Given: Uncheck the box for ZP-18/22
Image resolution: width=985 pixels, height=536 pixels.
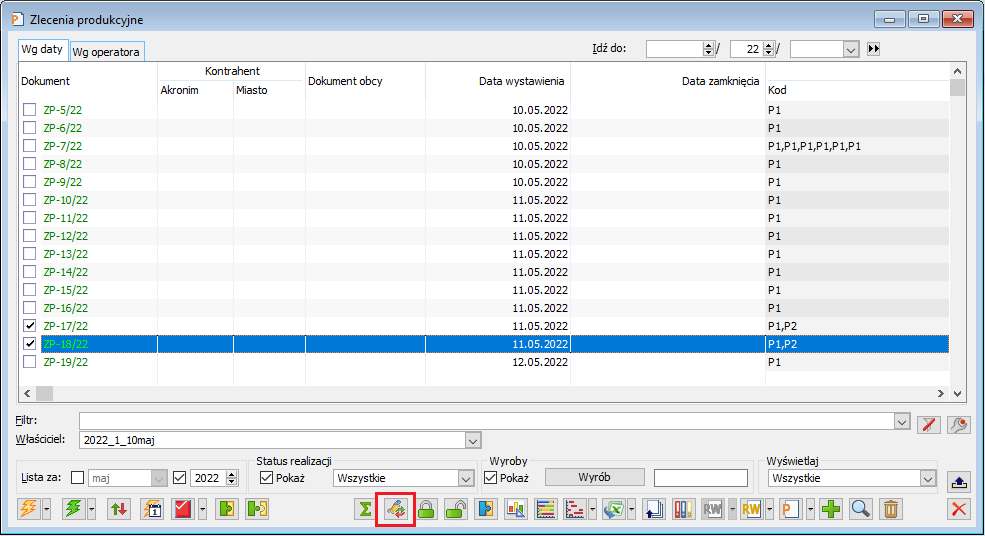Looking at the screenshot, I should click(30, 344).
